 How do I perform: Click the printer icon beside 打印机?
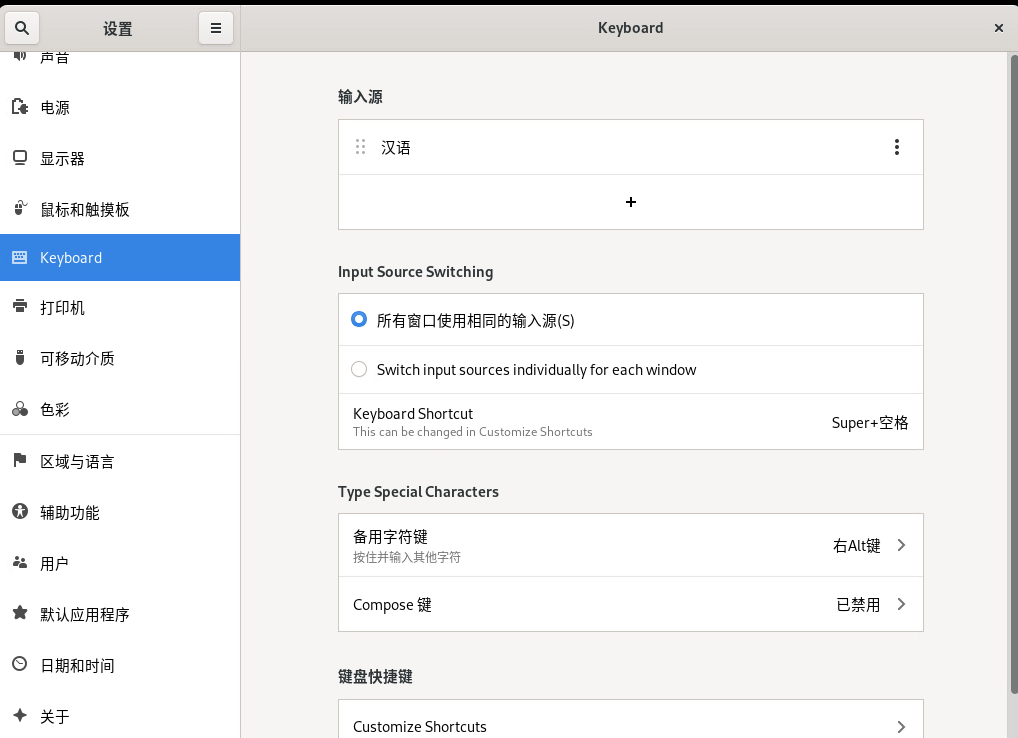(x=19, y=307)
